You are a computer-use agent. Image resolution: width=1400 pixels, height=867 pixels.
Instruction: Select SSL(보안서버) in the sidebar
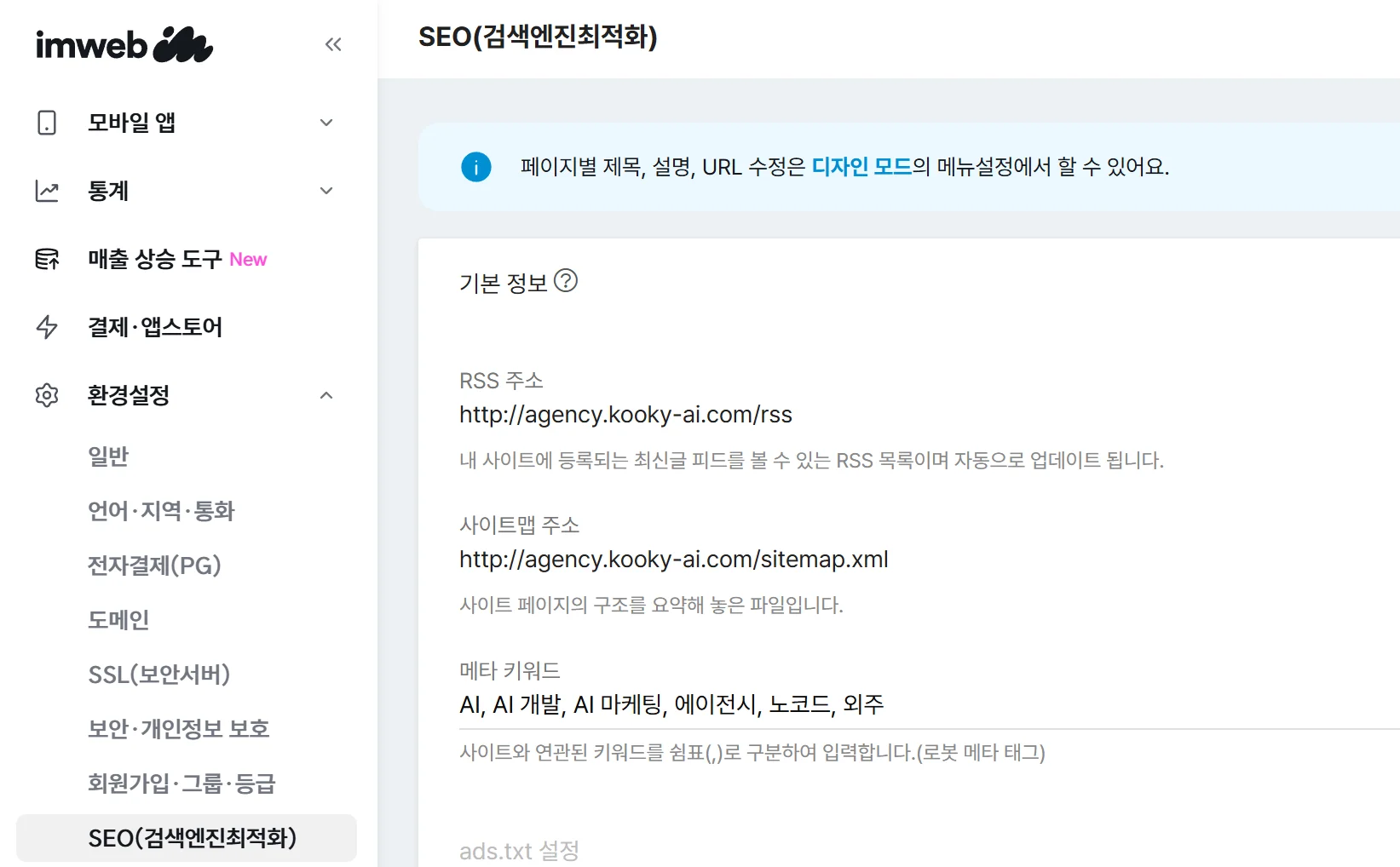[159, 675]
